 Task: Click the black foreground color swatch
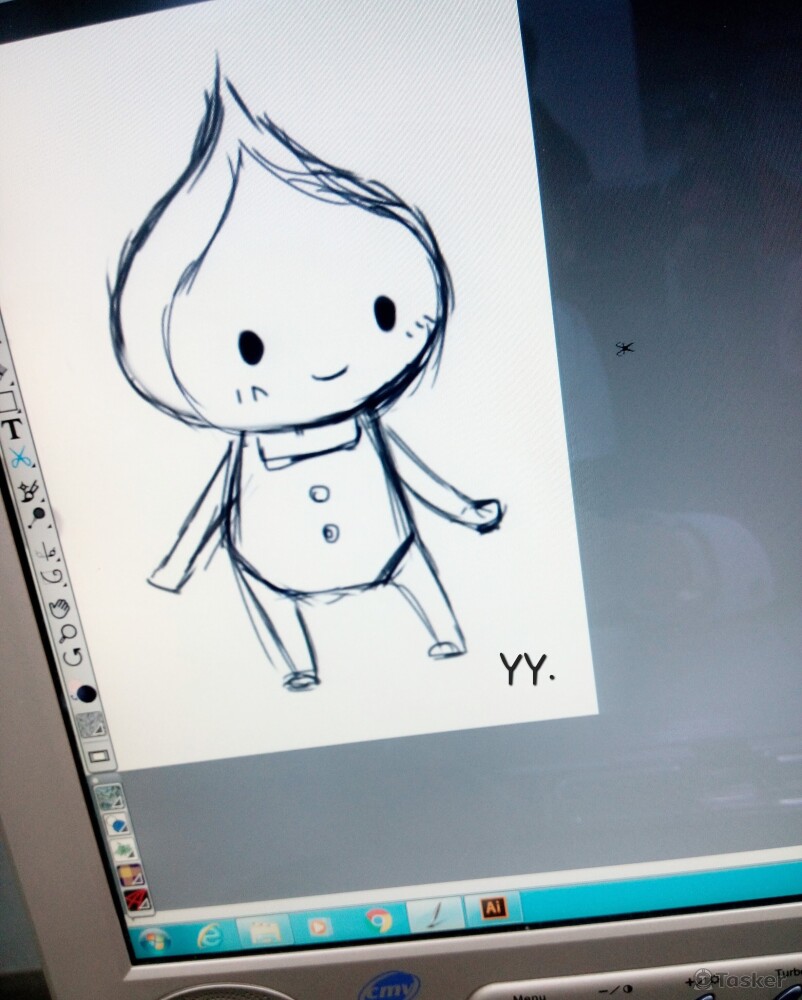(x=86, y=693)
